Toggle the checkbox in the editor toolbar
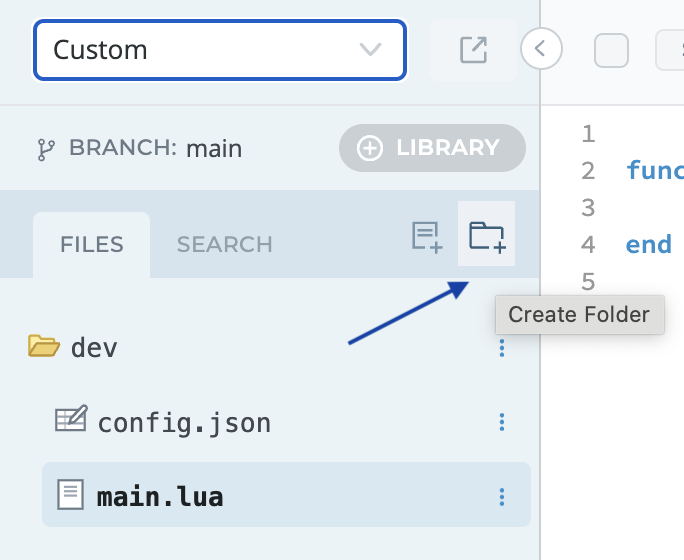This screenshot has height=560, width=684. [x=611, y=50]
